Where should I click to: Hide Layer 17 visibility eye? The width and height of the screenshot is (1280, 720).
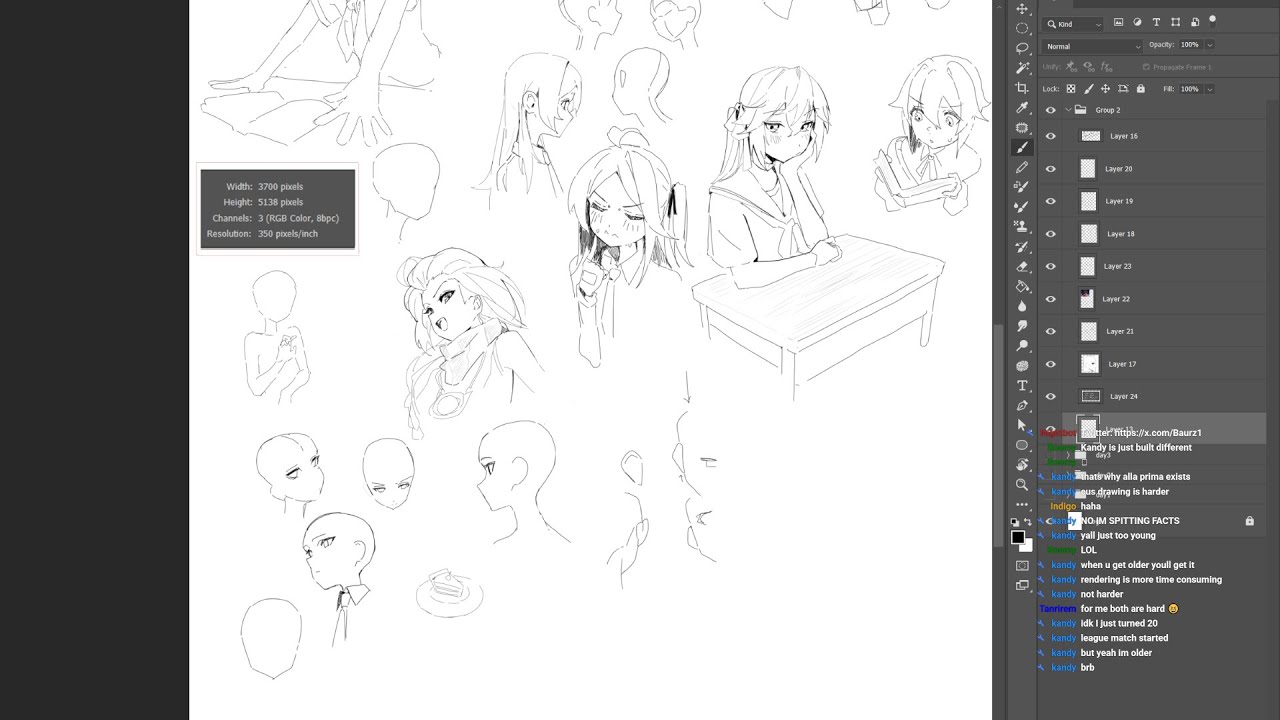[1050, 364]
